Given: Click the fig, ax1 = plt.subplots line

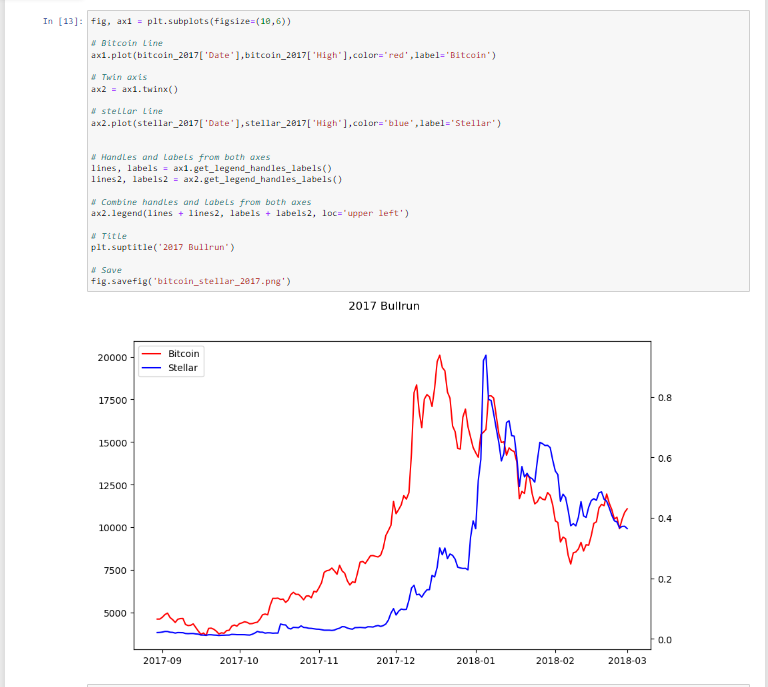Looking at the screenshot, I should (x=191, y=21).
